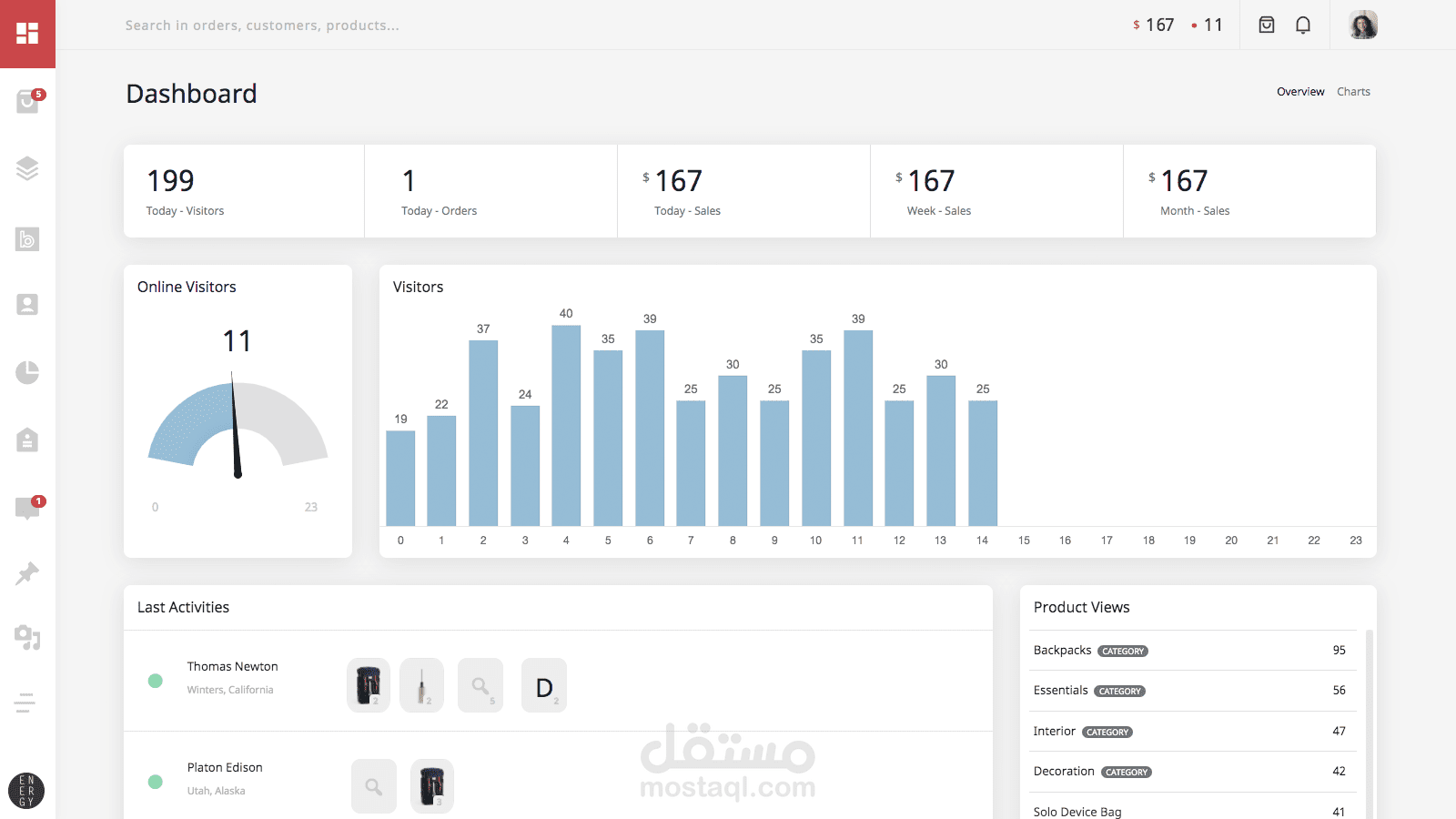This screenshot has width=1456, height=819.
Task: Open the user profile avatar
Action: [1363, 25]
